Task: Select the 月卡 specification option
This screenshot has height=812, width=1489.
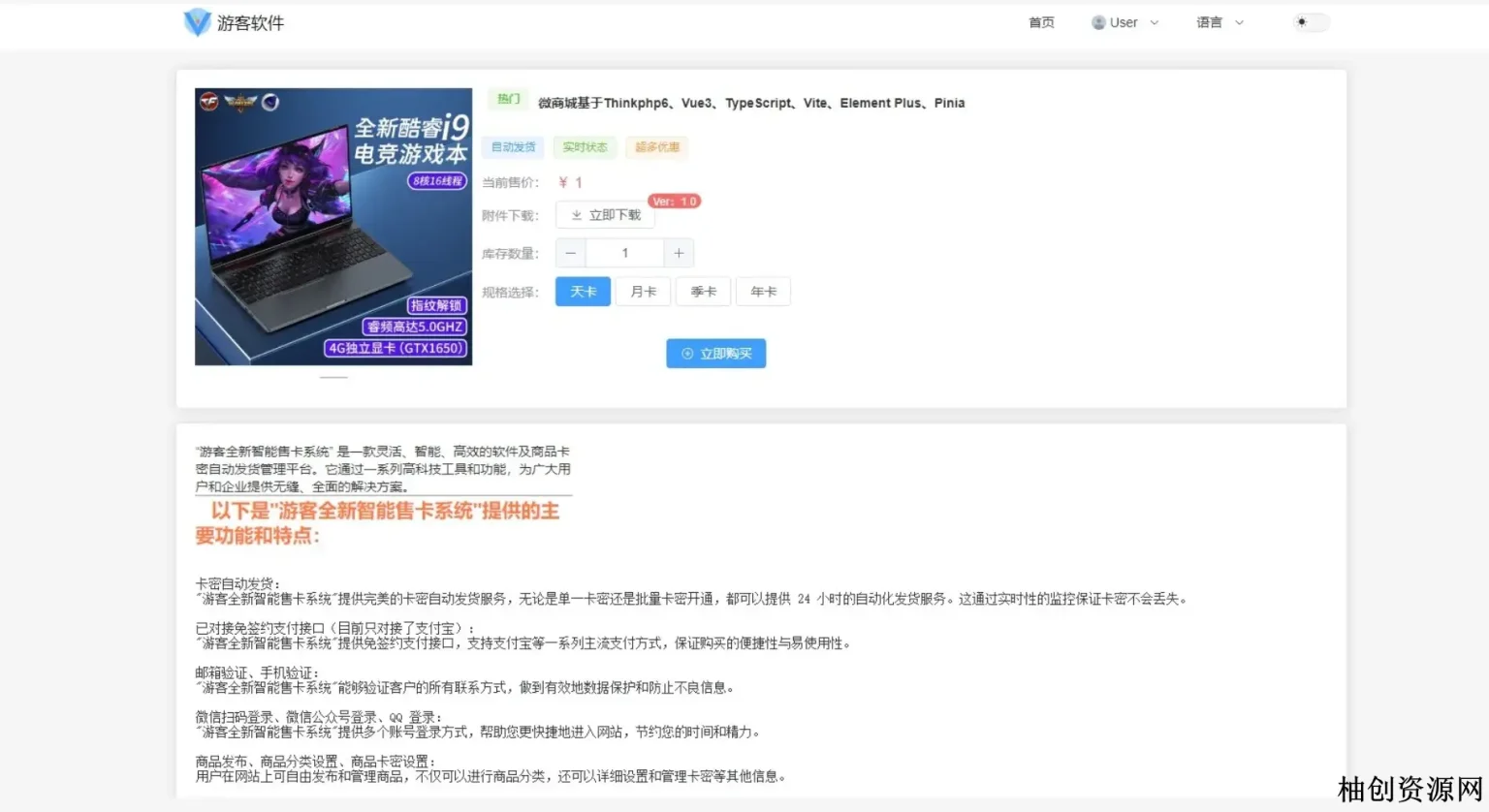Action: point(644,292)
